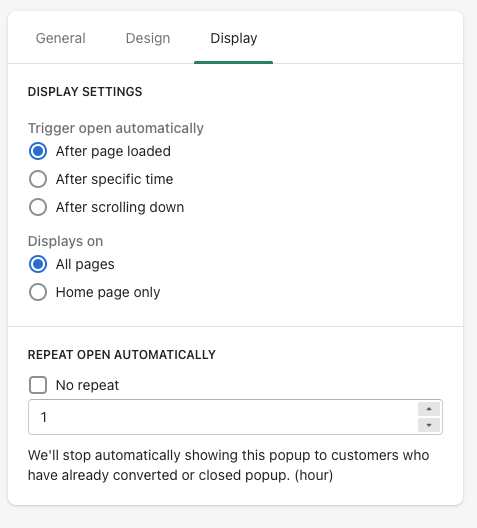Tick the No repeat checkbox box
477x528 pixels.
[38, 385]
